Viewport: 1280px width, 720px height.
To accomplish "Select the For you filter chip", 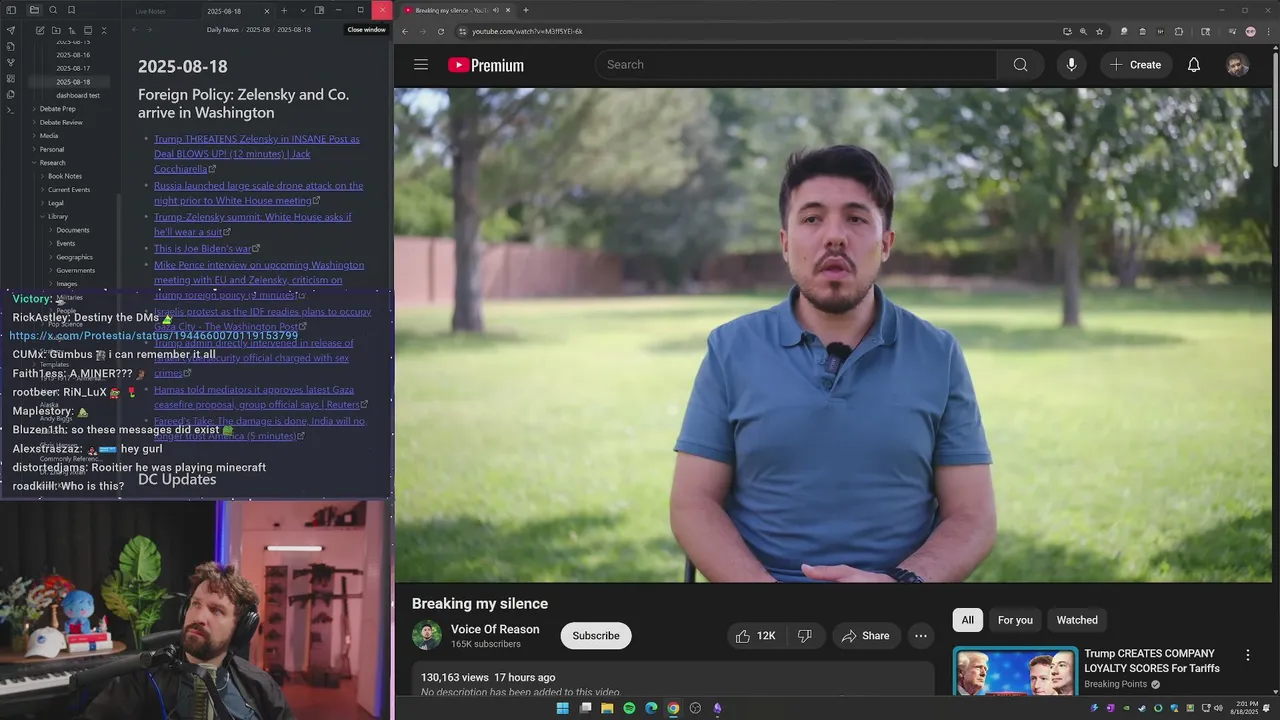I will [x=1015, y=620].
